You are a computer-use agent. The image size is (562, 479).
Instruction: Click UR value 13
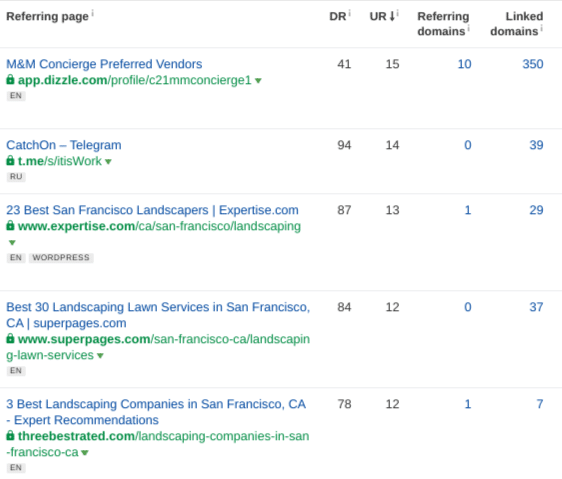click(392, 210)
